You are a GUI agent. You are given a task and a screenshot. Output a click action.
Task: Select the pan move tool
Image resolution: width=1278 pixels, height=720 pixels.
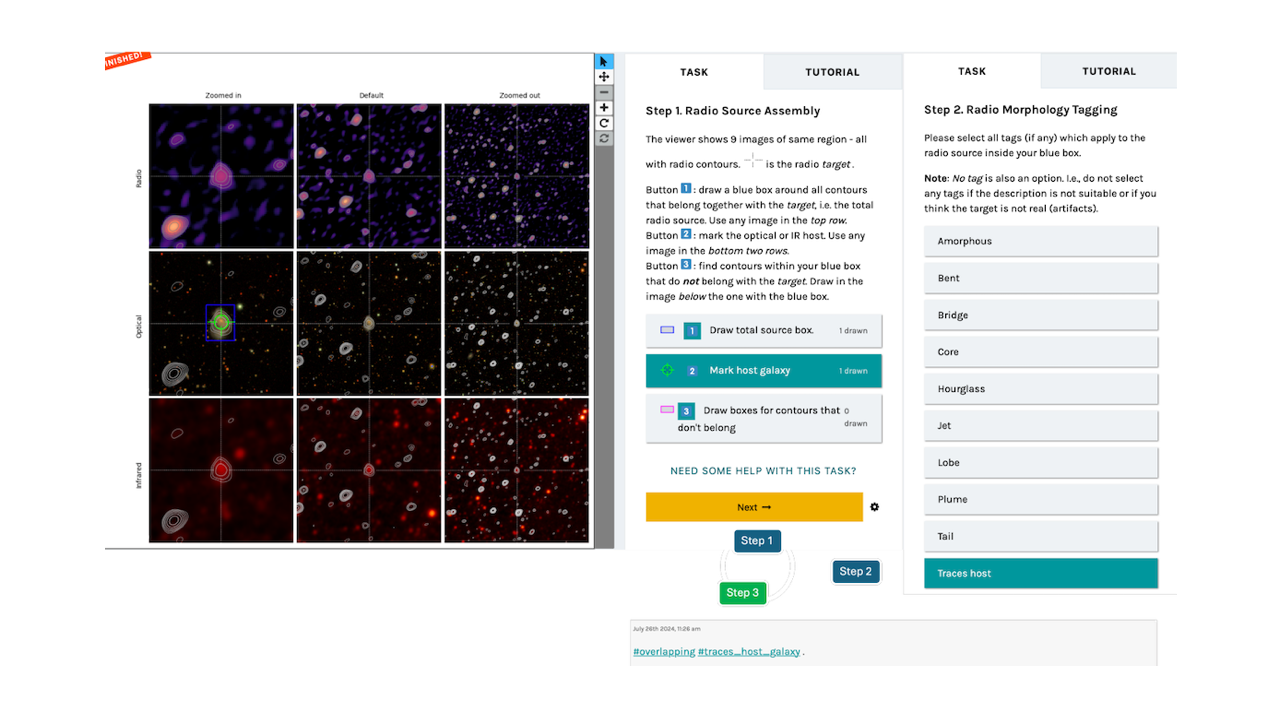pos(604,77)
